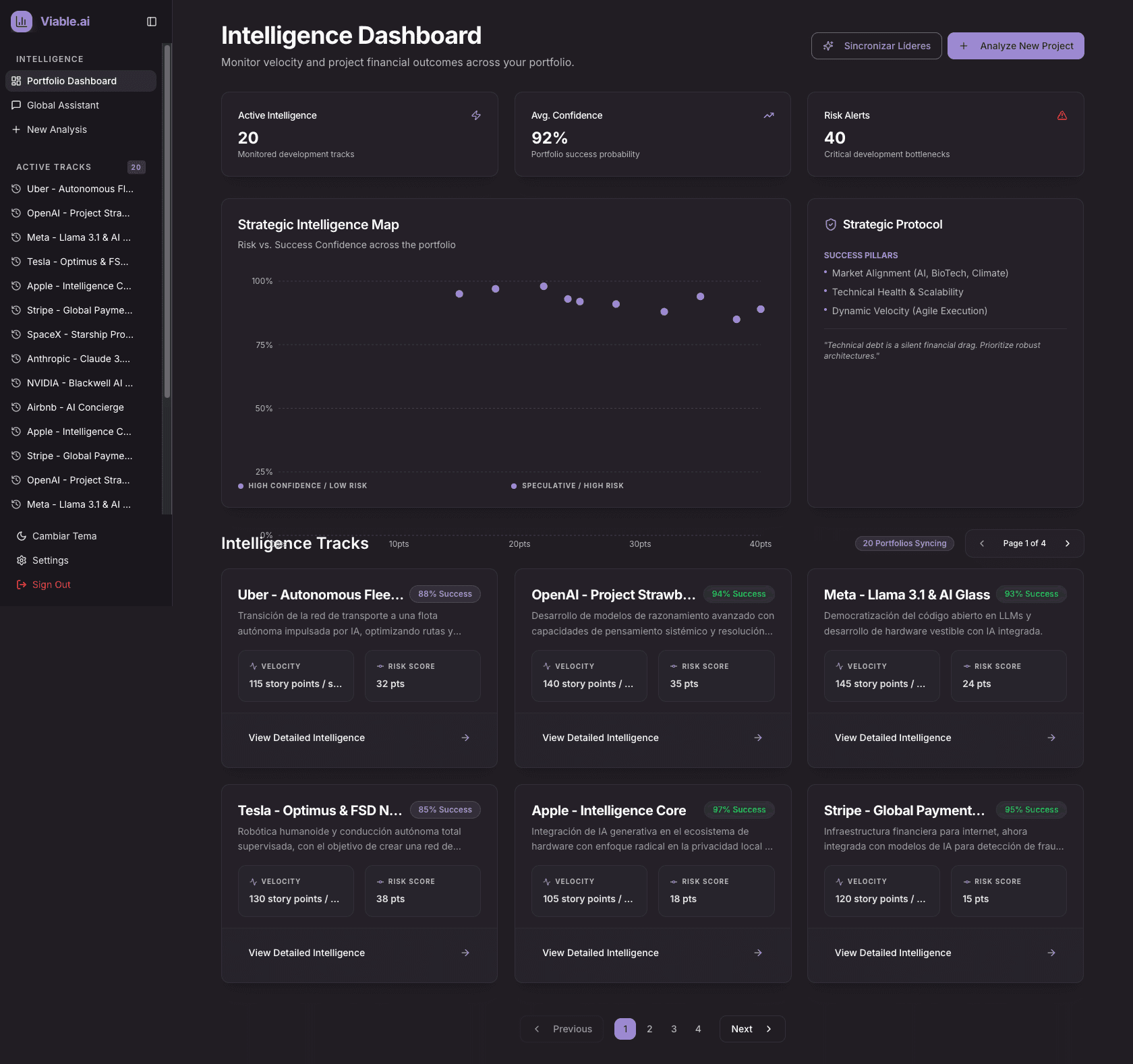Click the Next pagination button
1133x1064 pixels.
coord(753,1029)
